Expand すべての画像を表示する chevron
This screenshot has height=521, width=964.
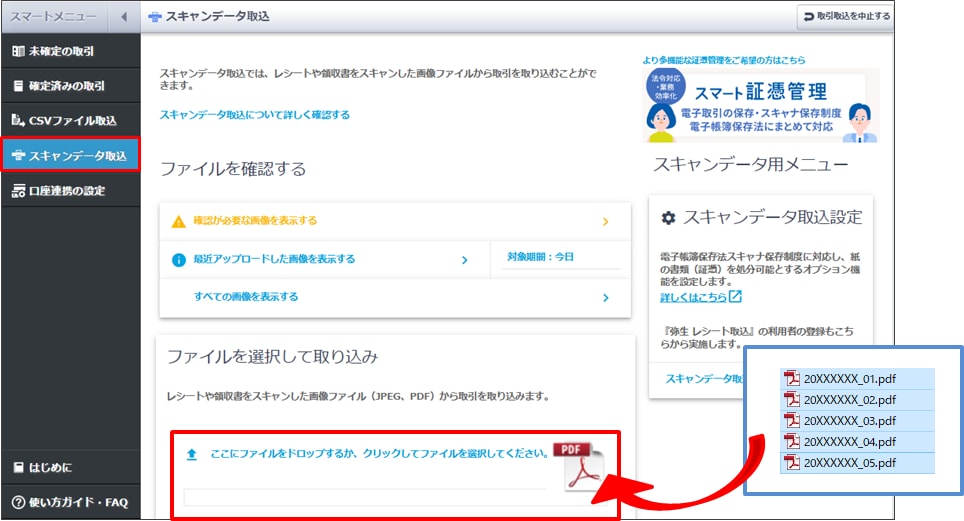pos(605,298)
